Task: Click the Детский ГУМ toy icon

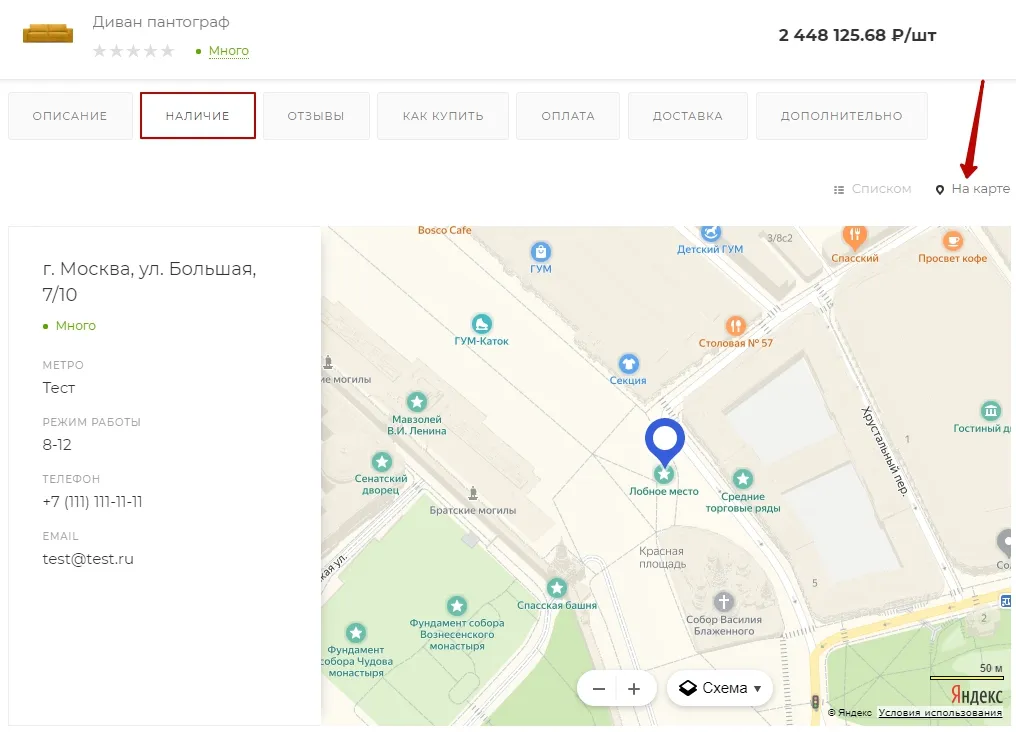Action: (711, 233)
